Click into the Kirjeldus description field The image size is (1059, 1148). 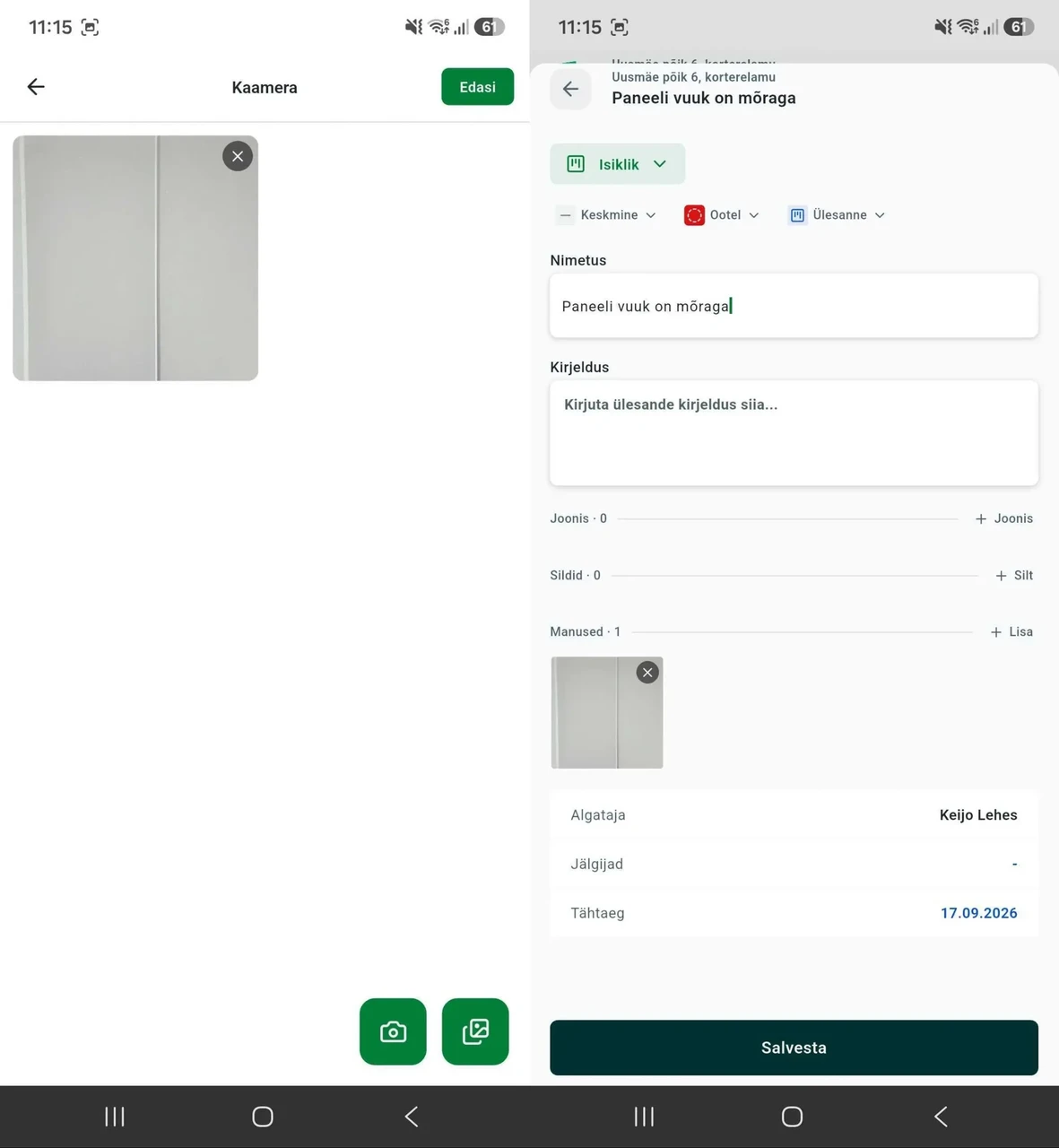point(794,433)
